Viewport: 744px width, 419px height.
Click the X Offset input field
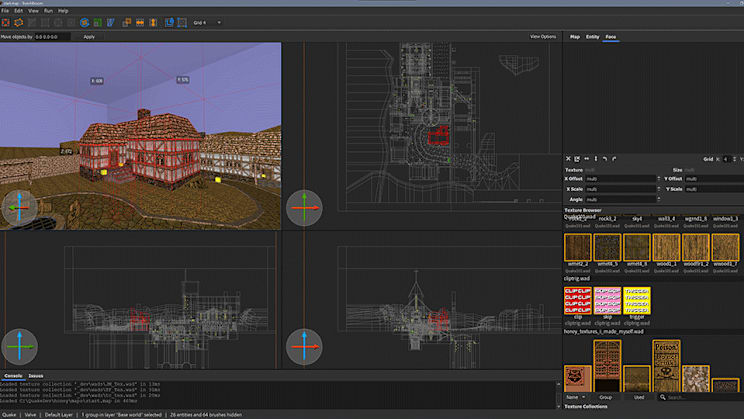click(620, 179)
